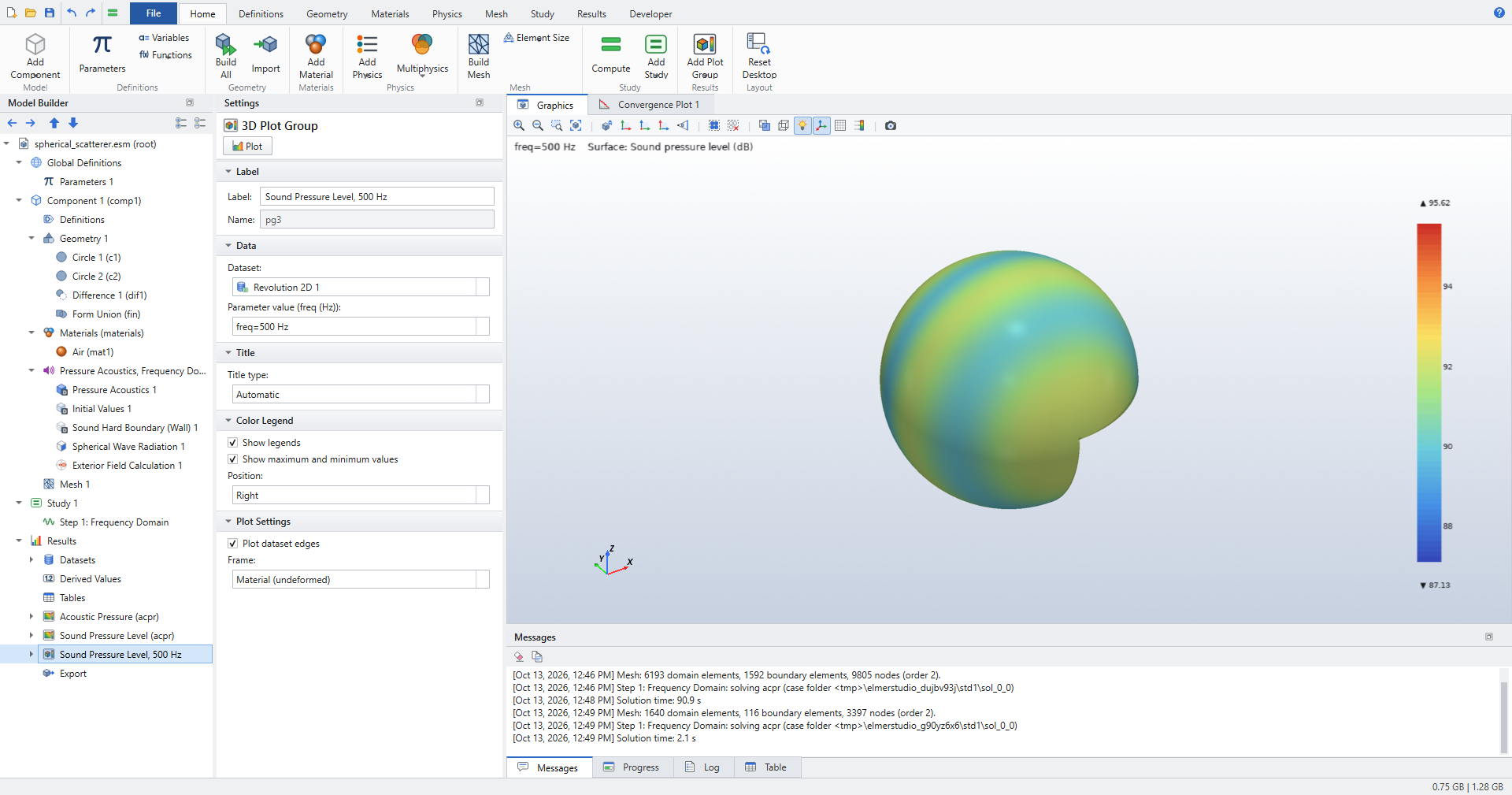1512x795 pixels.
Task: Click the Variables button in Definitions
Action: 164,38
